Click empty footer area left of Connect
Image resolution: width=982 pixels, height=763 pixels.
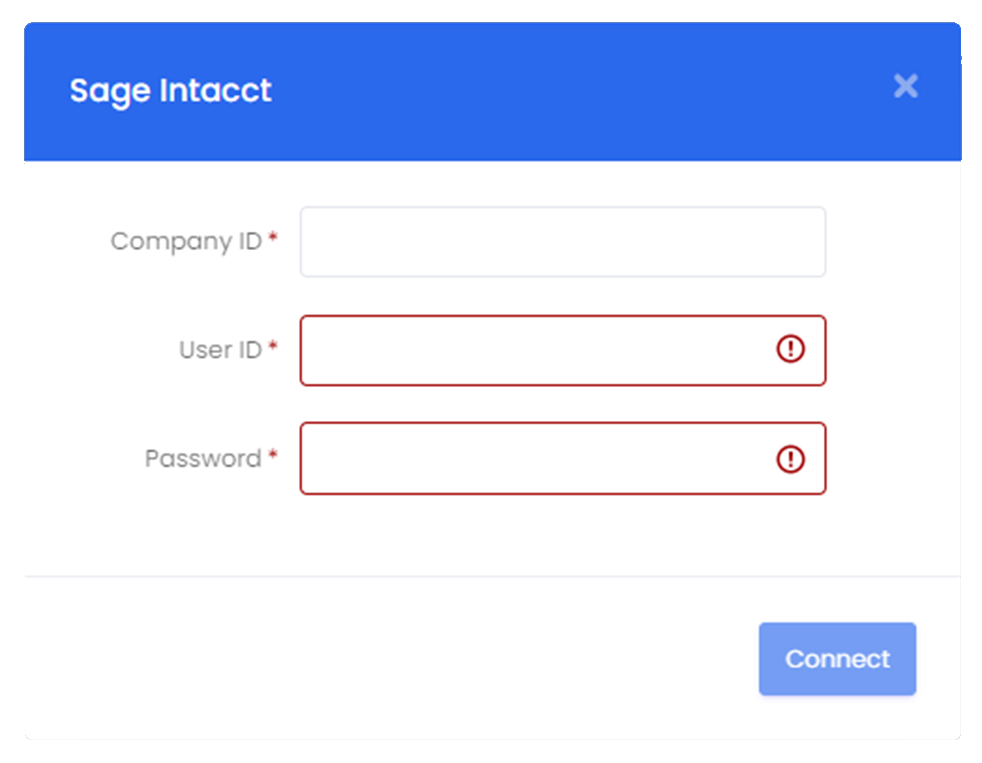(x=388, y=658)
